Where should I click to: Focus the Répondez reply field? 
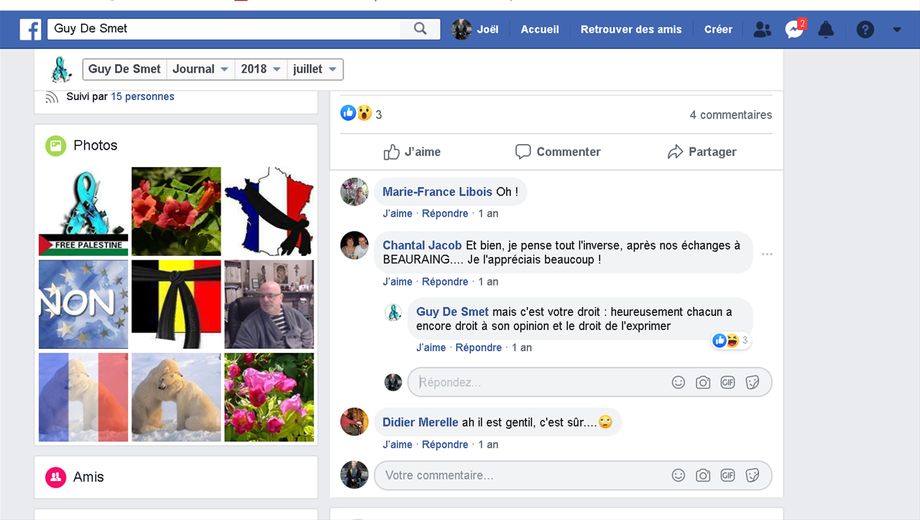[x=590, y=383]
